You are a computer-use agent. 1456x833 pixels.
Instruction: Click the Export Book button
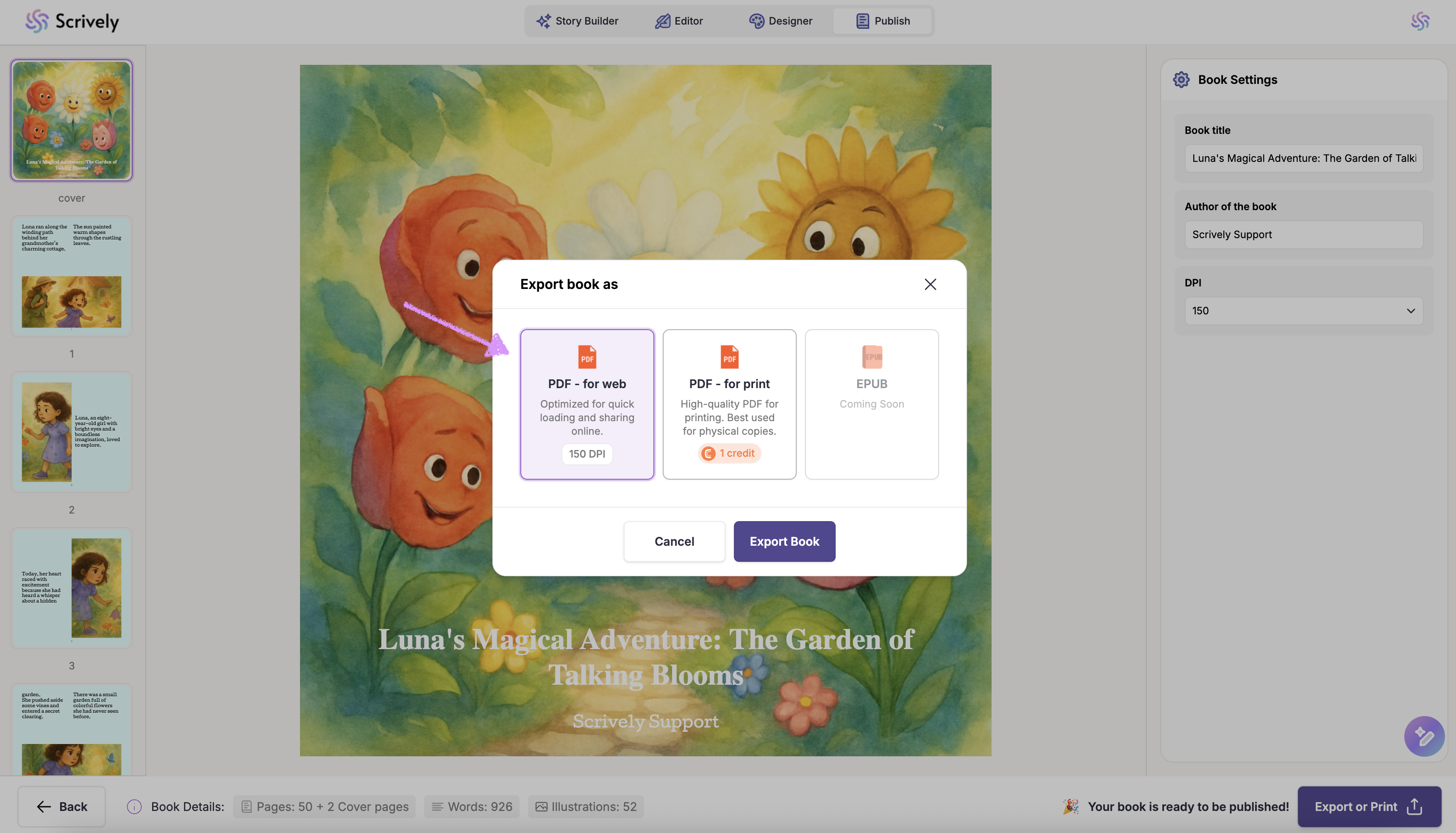(x=784, y=541)
